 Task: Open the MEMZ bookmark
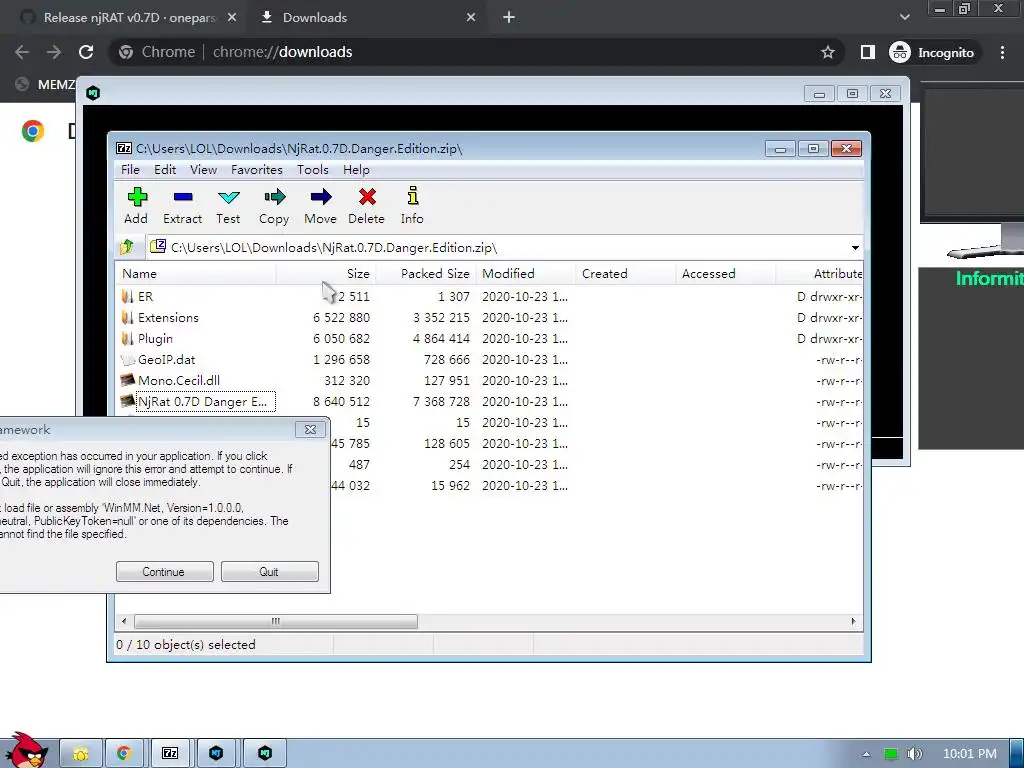[x=46, y=84]
